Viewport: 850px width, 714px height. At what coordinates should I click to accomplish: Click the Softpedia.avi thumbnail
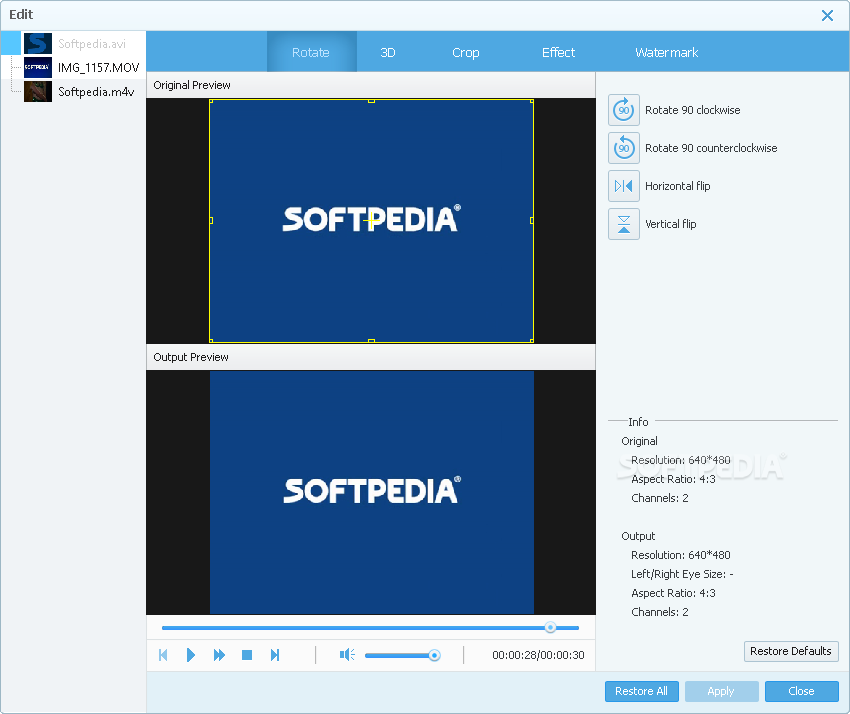38,43
